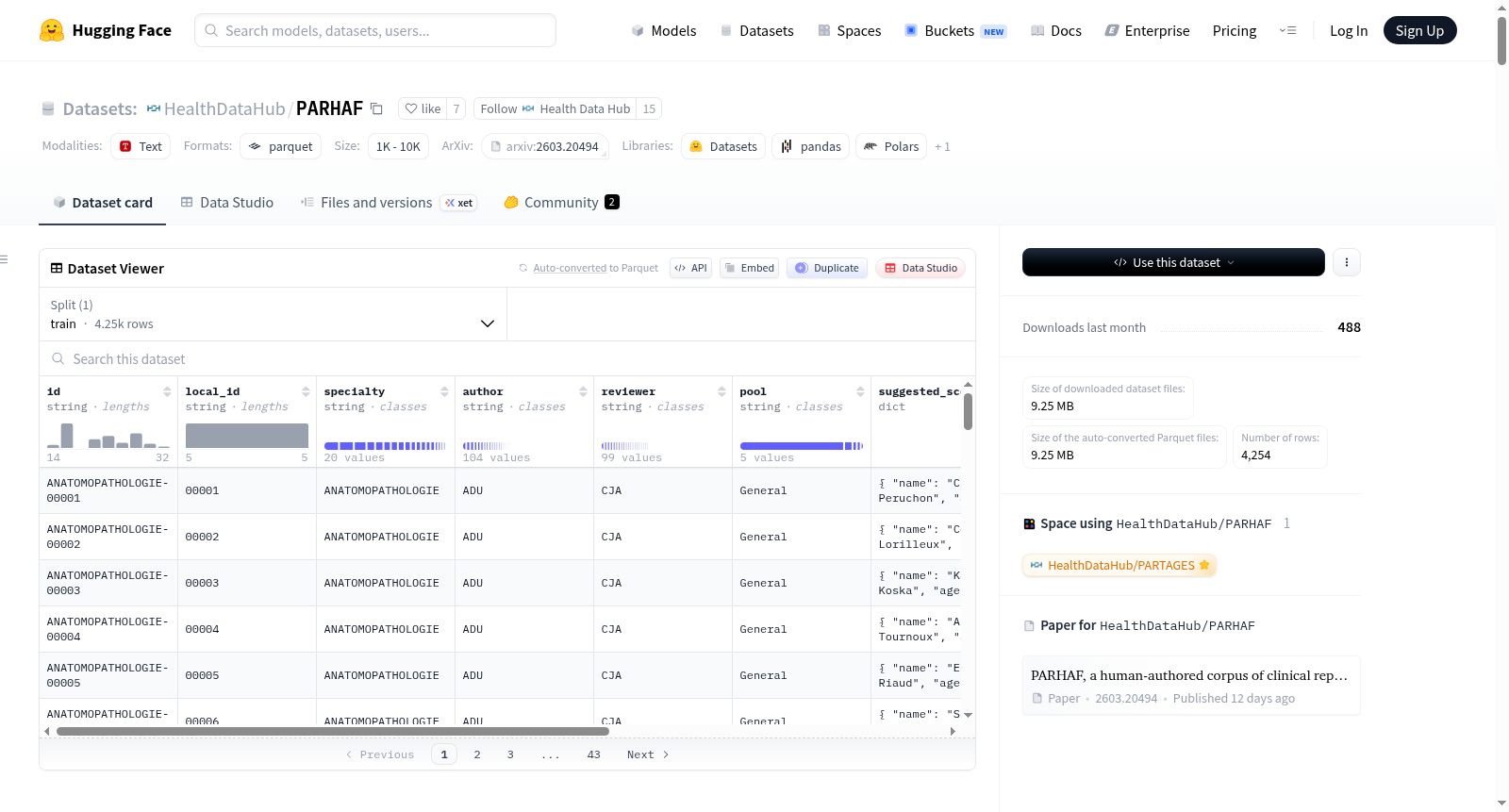Viewport: 1509px width, 812px height.
Task: Click the id lengths histogram
Action: tap(108, 435)
